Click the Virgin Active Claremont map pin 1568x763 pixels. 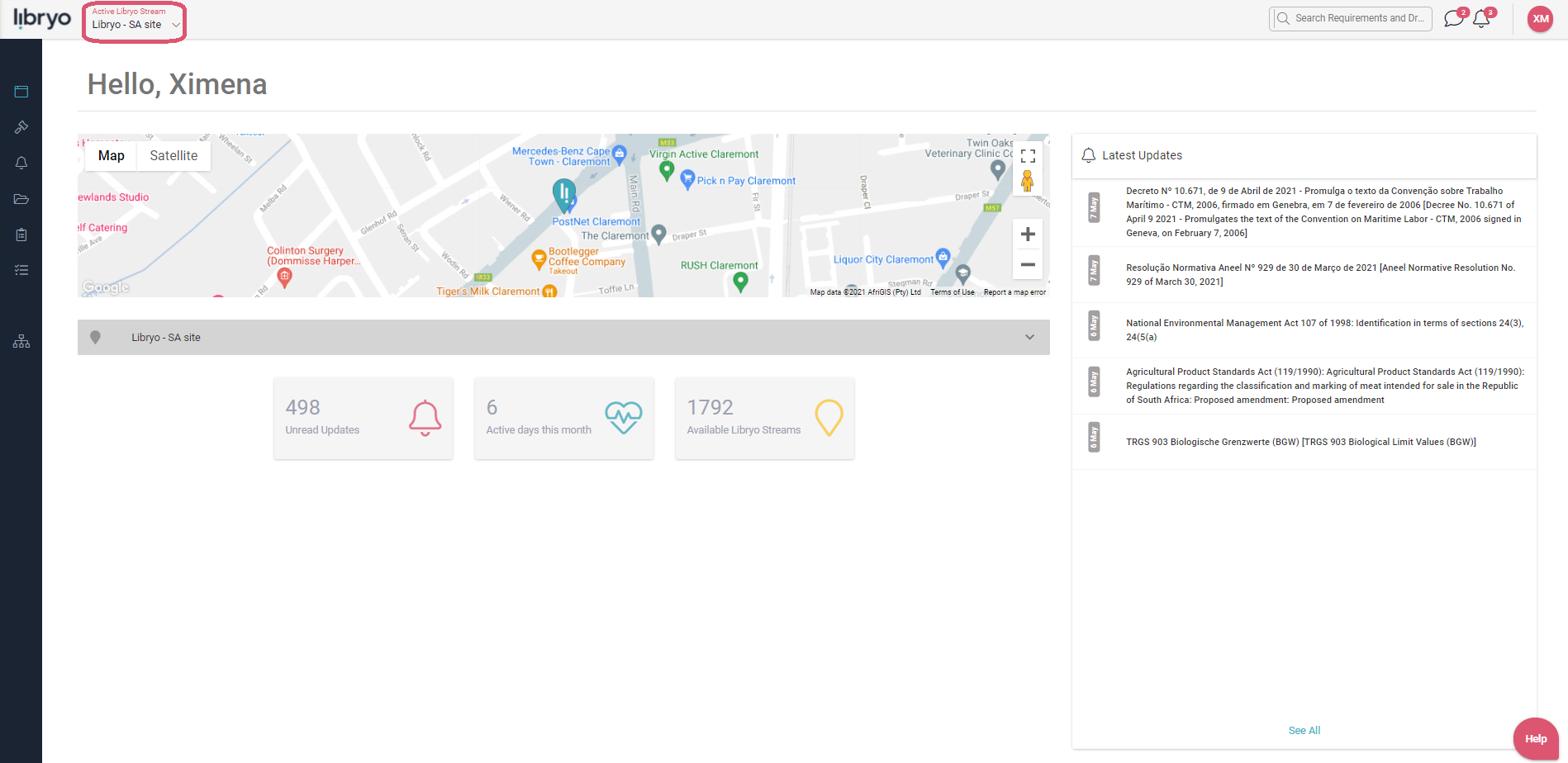[667, 171]
